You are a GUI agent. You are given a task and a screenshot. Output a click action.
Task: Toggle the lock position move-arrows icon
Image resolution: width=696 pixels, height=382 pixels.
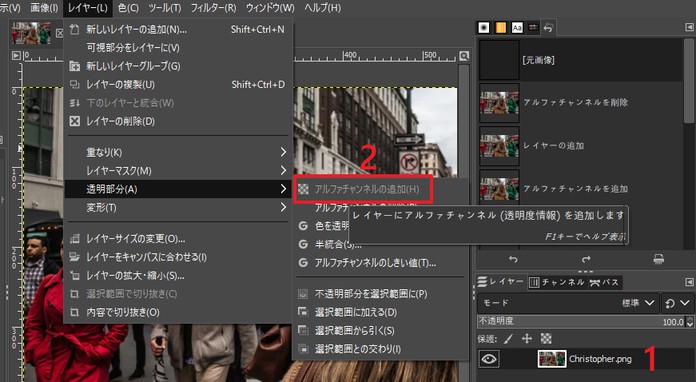click(x=527, y=339)
